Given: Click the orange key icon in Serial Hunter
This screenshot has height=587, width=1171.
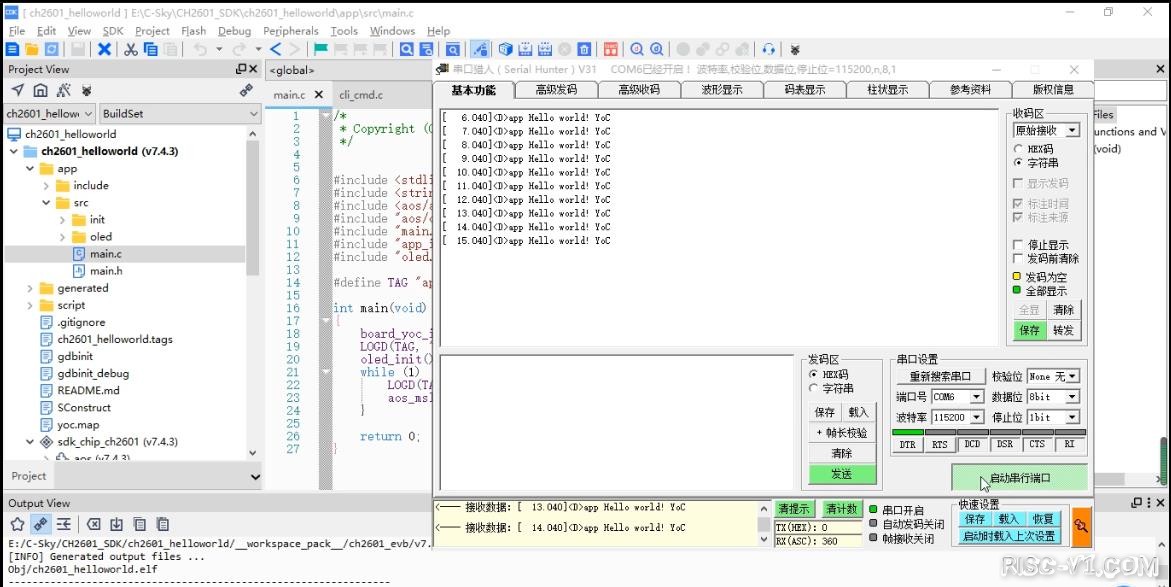Looking at the screenshot, I should [x=1081, y=525].
